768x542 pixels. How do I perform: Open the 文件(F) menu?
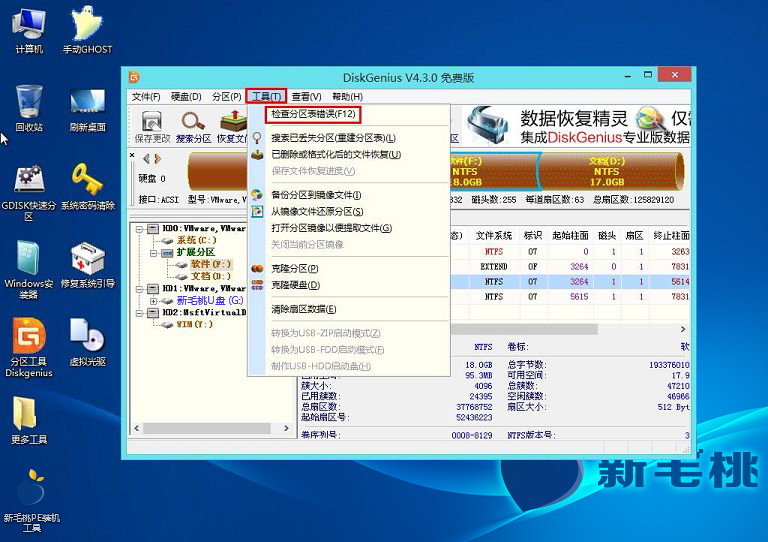click(146, 96)
